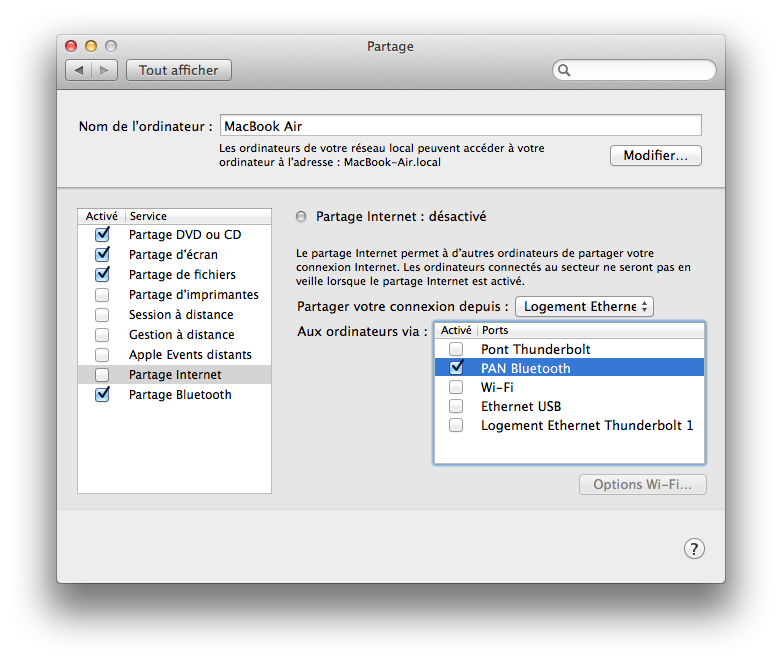
Task: Focus the System Preferences search field
Action: tap(634, 70)
